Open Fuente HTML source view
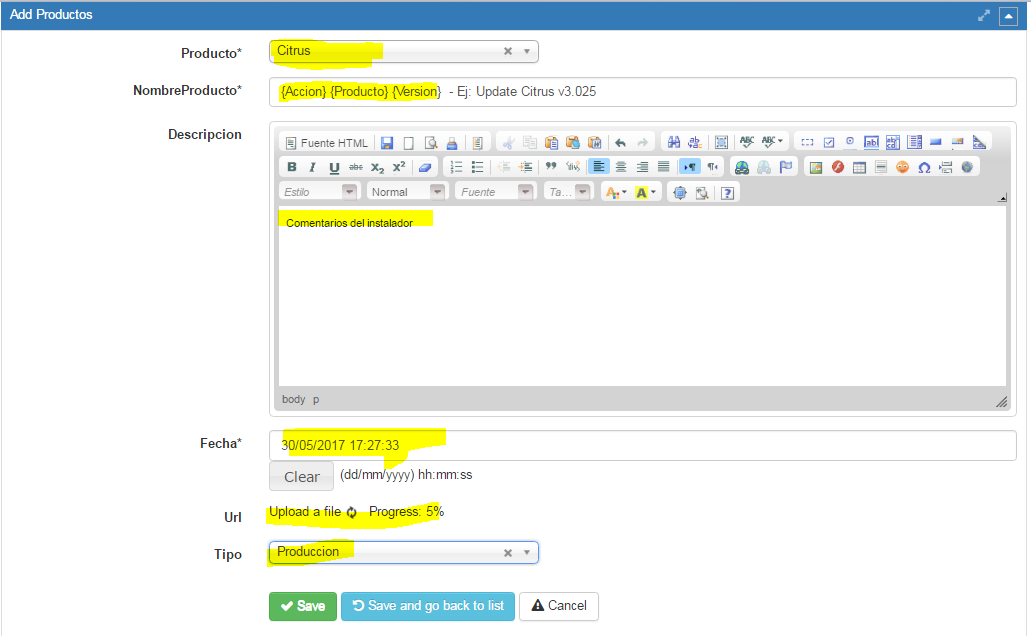The width and height of the screenshot is (1031, 636). [326, 143]
